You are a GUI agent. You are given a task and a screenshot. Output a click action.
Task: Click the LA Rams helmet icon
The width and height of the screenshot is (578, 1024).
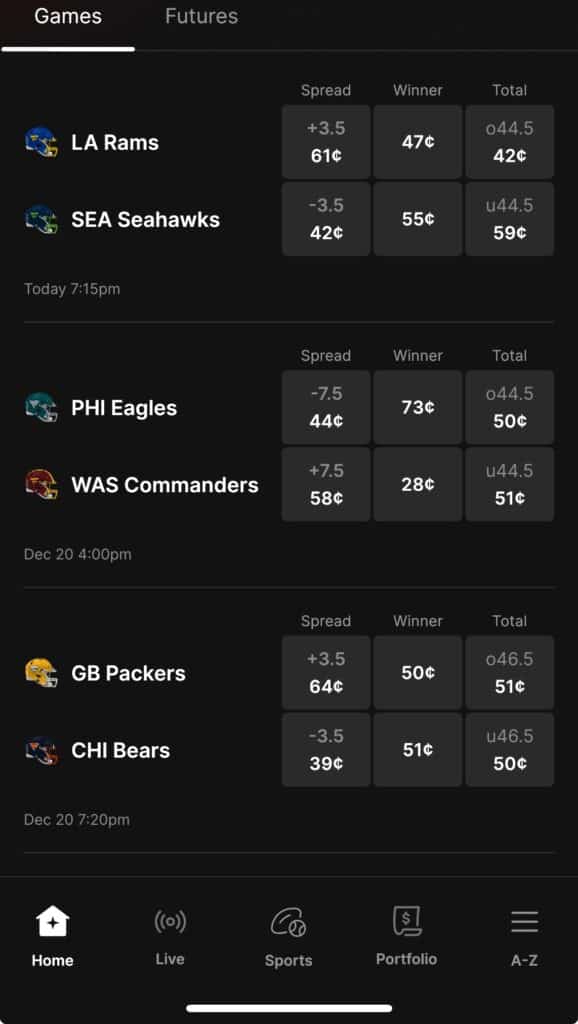coord(44,142)
